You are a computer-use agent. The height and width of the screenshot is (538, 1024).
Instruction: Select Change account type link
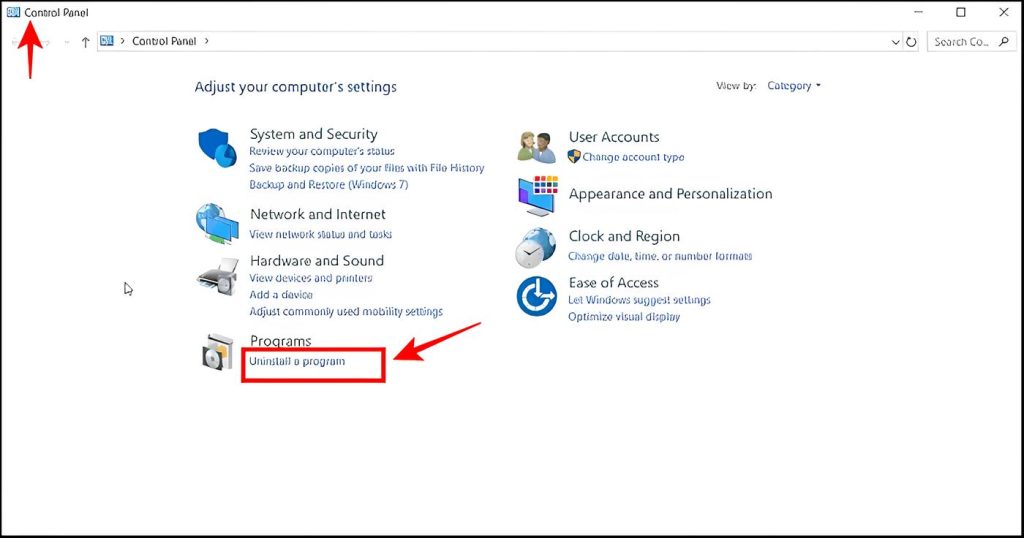(633, 157)
